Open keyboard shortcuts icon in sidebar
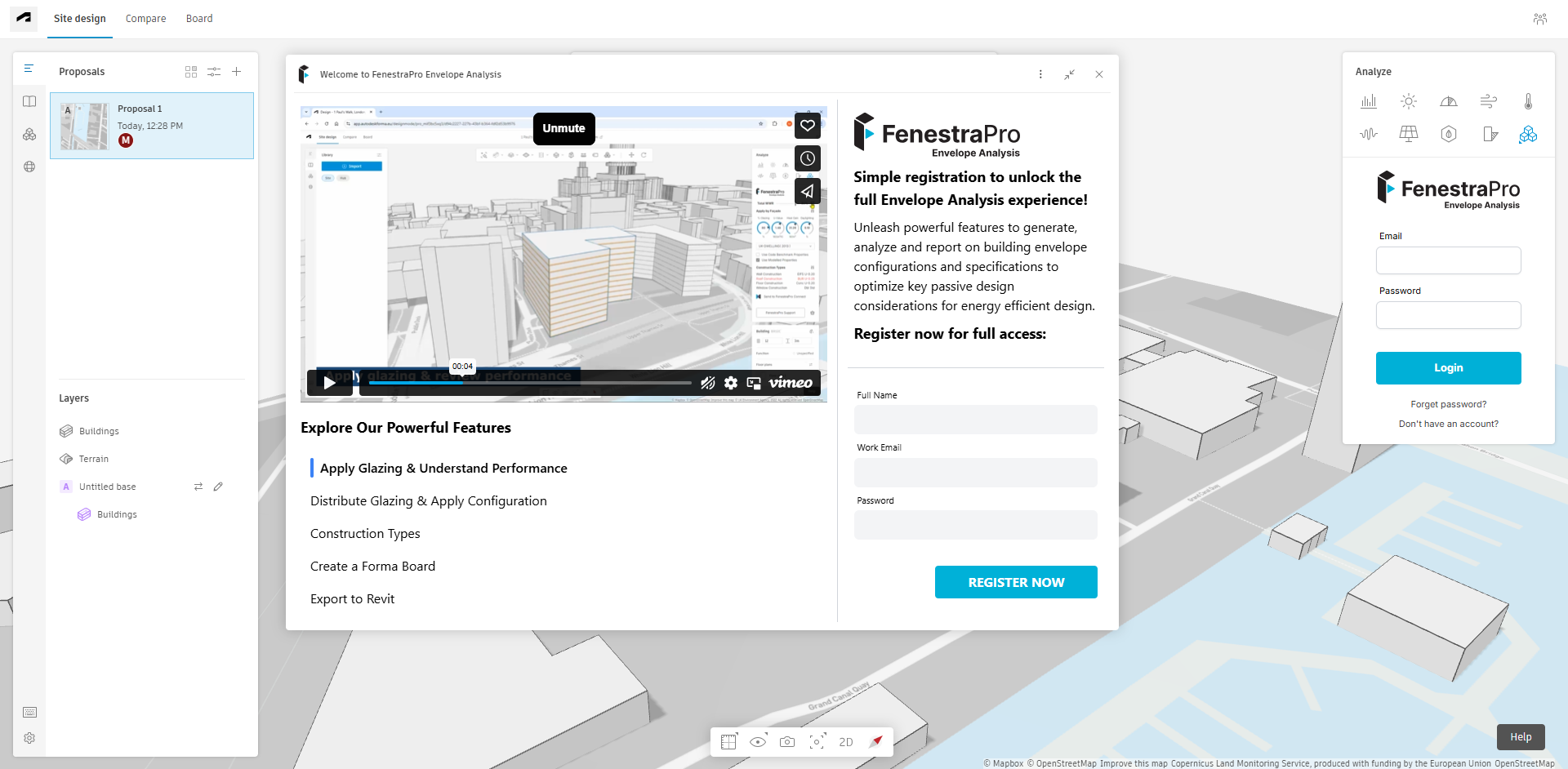The image size is (1568, 769). coord(29,712)
